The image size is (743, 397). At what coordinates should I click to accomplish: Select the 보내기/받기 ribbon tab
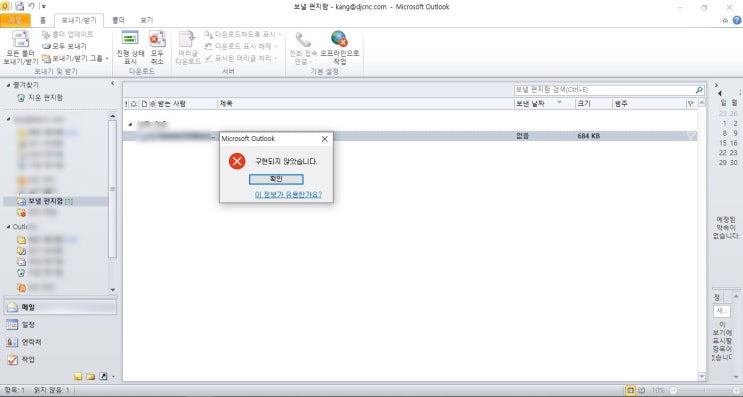[79, 20]
